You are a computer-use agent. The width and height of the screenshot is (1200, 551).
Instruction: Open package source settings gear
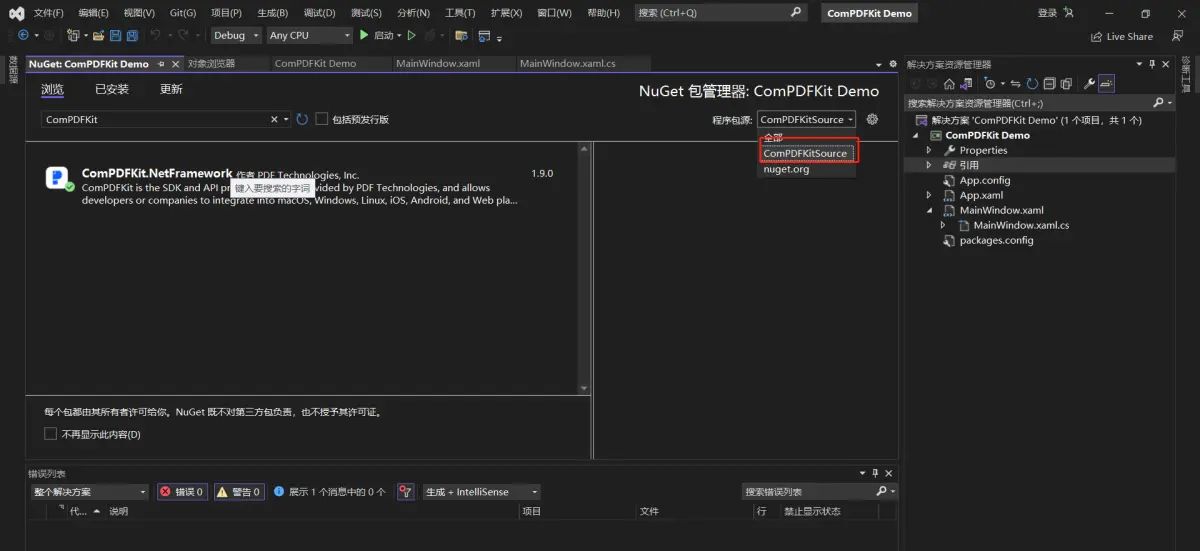click(x=872, y=119)
